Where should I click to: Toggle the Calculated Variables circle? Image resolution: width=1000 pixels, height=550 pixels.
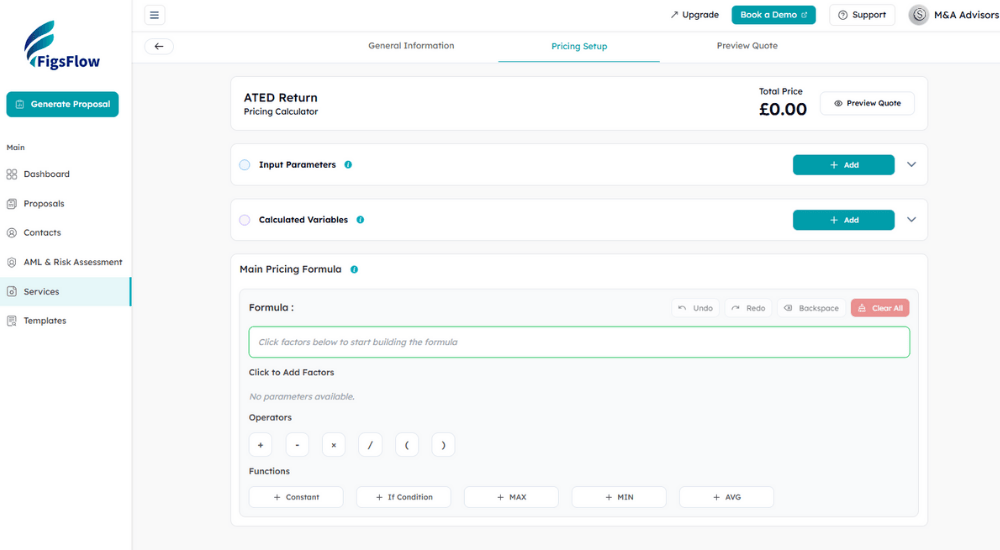(245, 220)
